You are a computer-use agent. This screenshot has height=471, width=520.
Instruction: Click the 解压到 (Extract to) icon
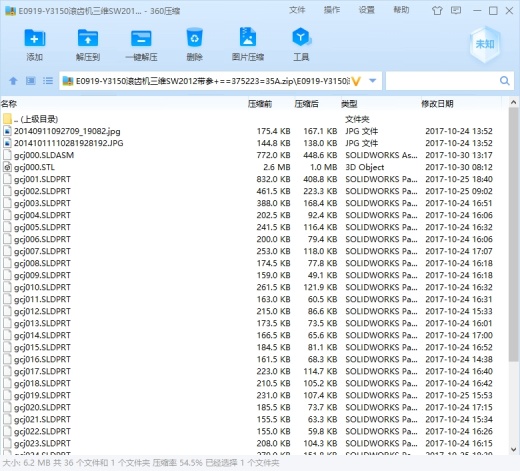88,38
